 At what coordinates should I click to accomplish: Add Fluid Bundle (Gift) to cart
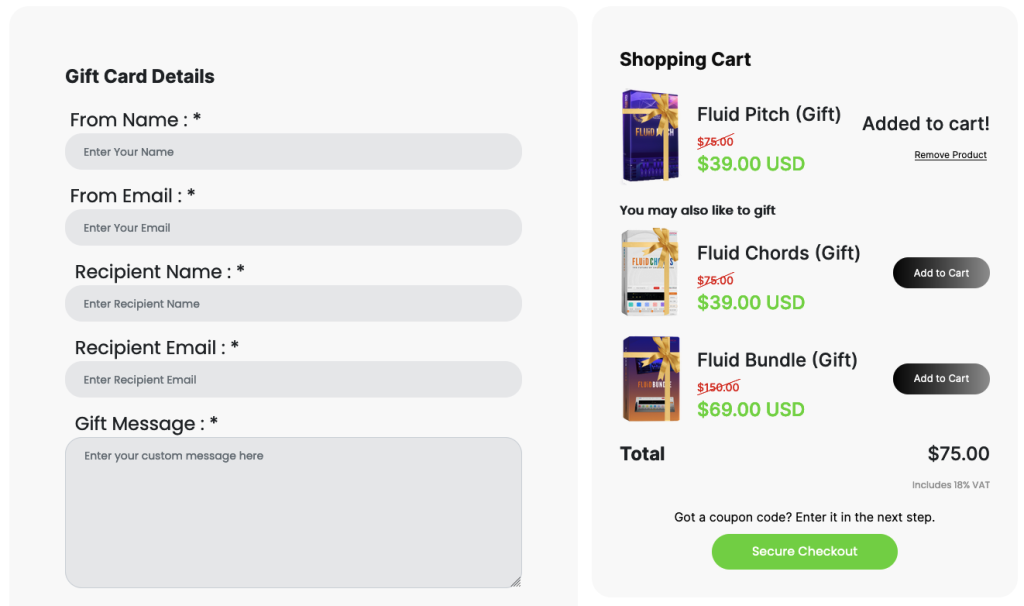pyautogui.click(x=941, y=379)
